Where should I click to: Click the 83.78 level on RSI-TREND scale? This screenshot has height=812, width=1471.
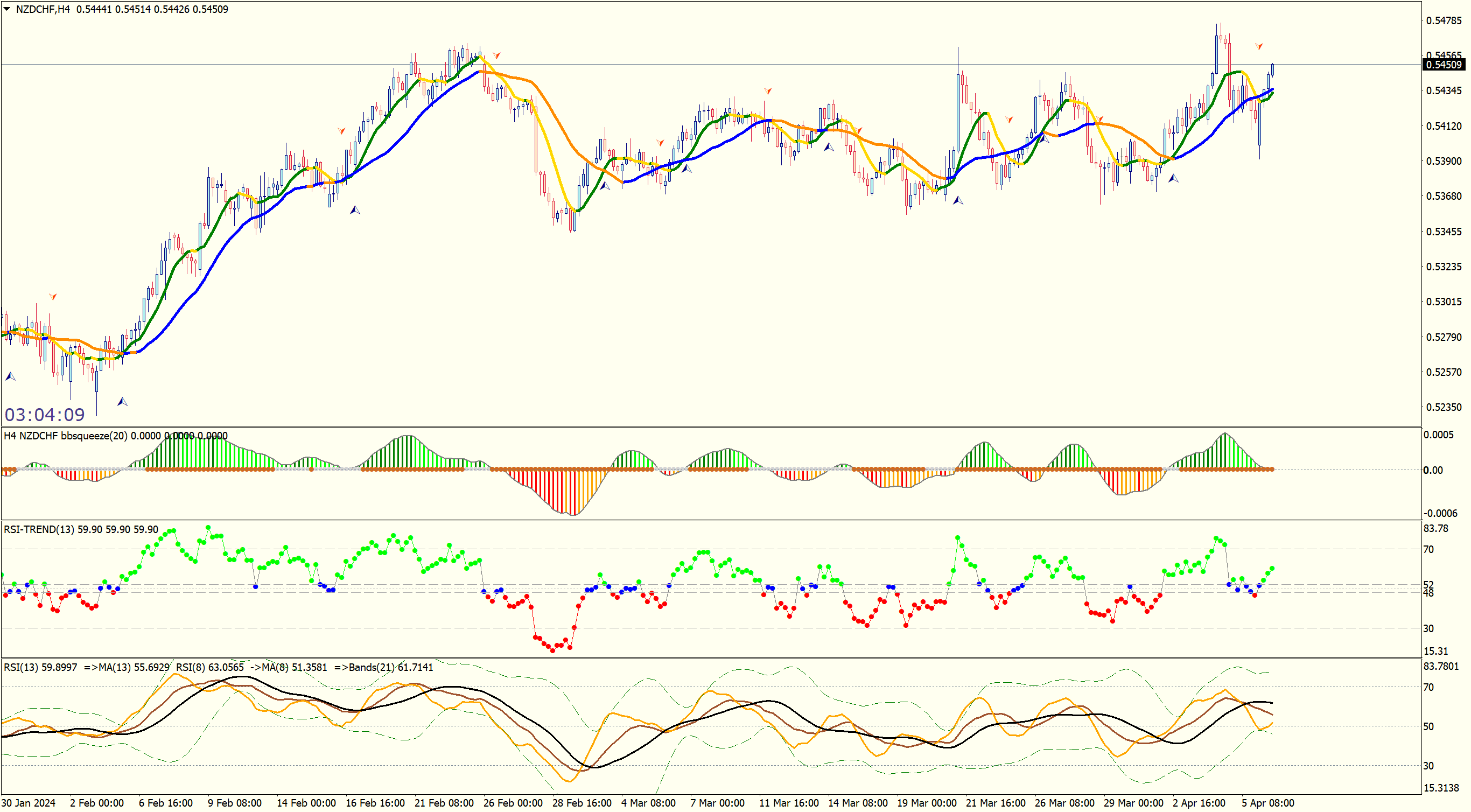coord(1435,528)
